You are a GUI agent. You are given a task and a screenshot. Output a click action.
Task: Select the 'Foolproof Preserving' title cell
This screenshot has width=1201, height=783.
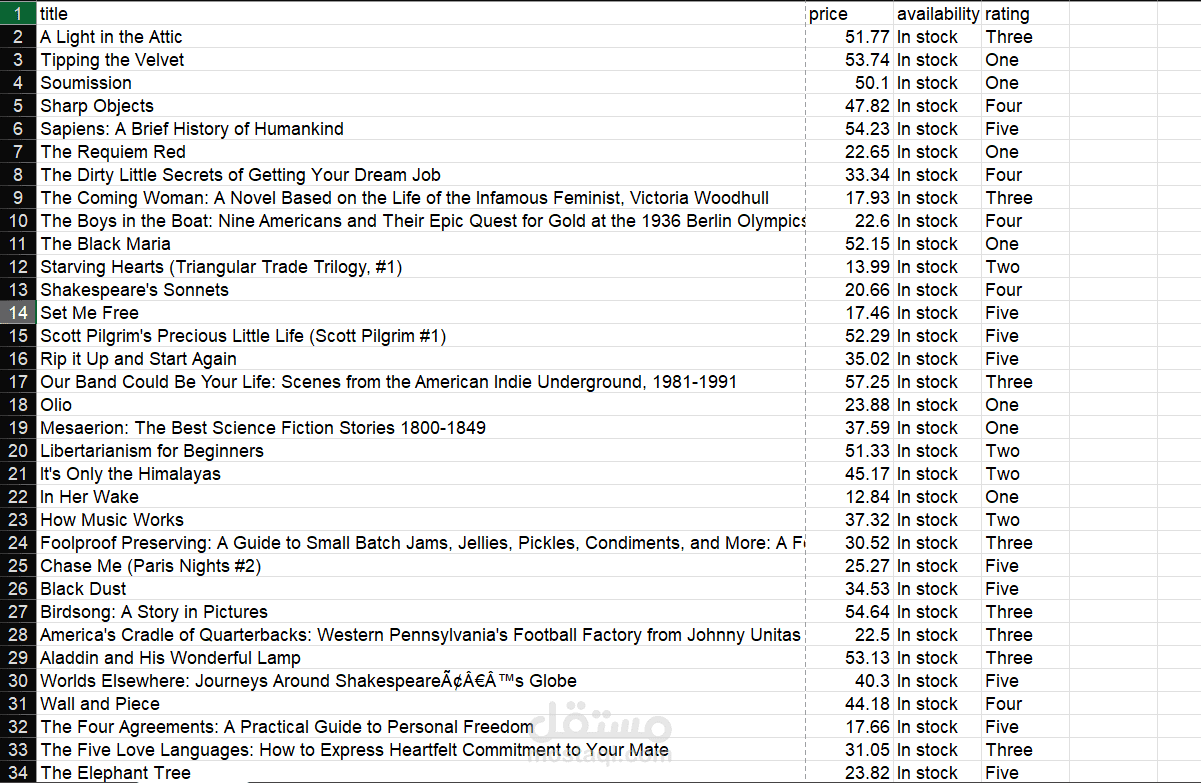(422, 543)
